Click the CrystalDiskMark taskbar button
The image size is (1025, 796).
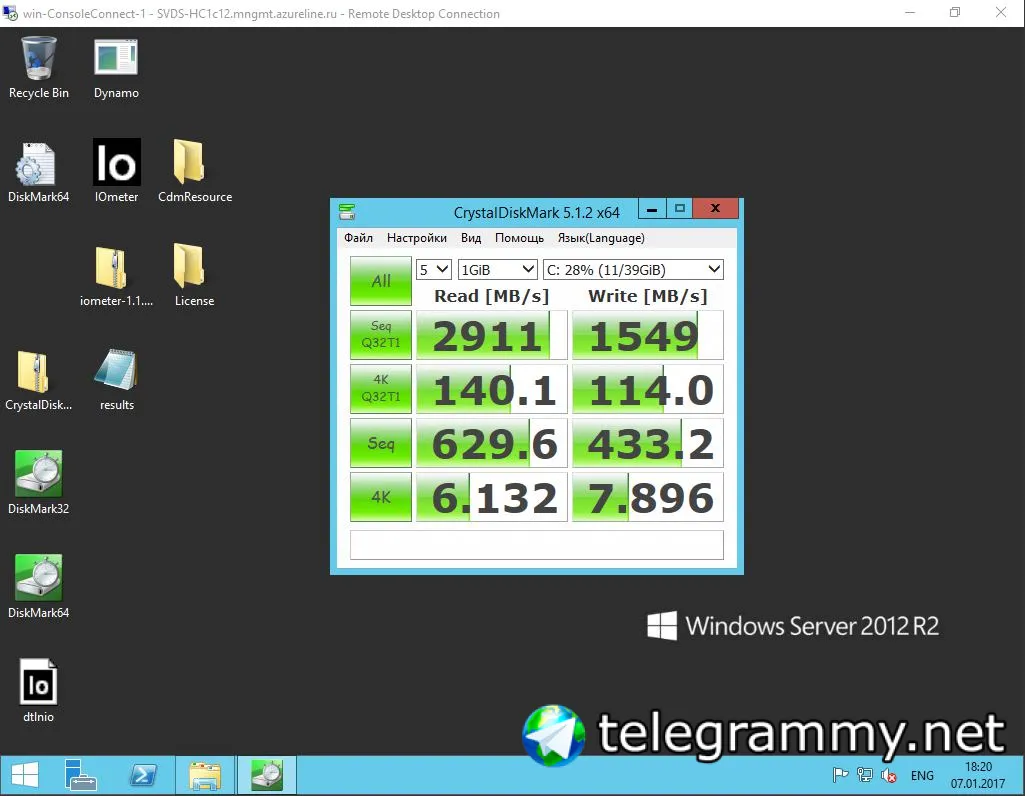(x=267, y=776)
